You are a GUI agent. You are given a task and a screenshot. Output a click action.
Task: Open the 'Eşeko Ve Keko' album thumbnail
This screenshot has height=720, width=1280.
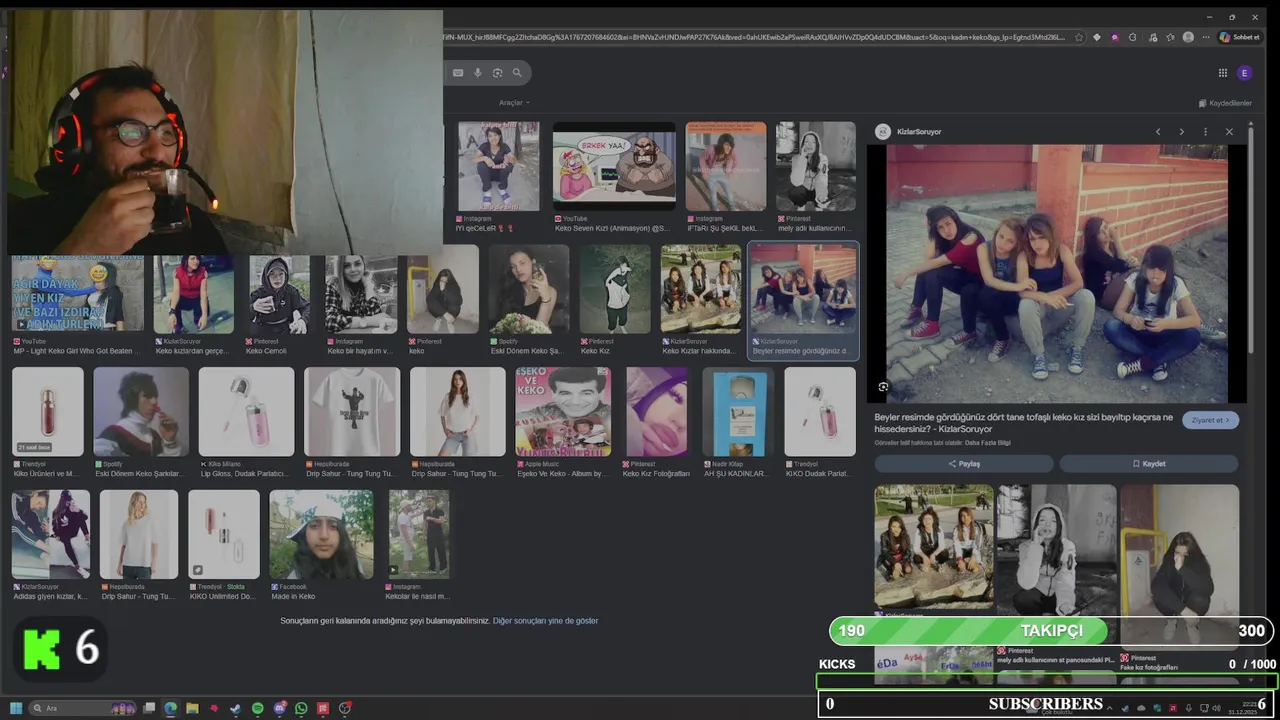pos(563,412)
